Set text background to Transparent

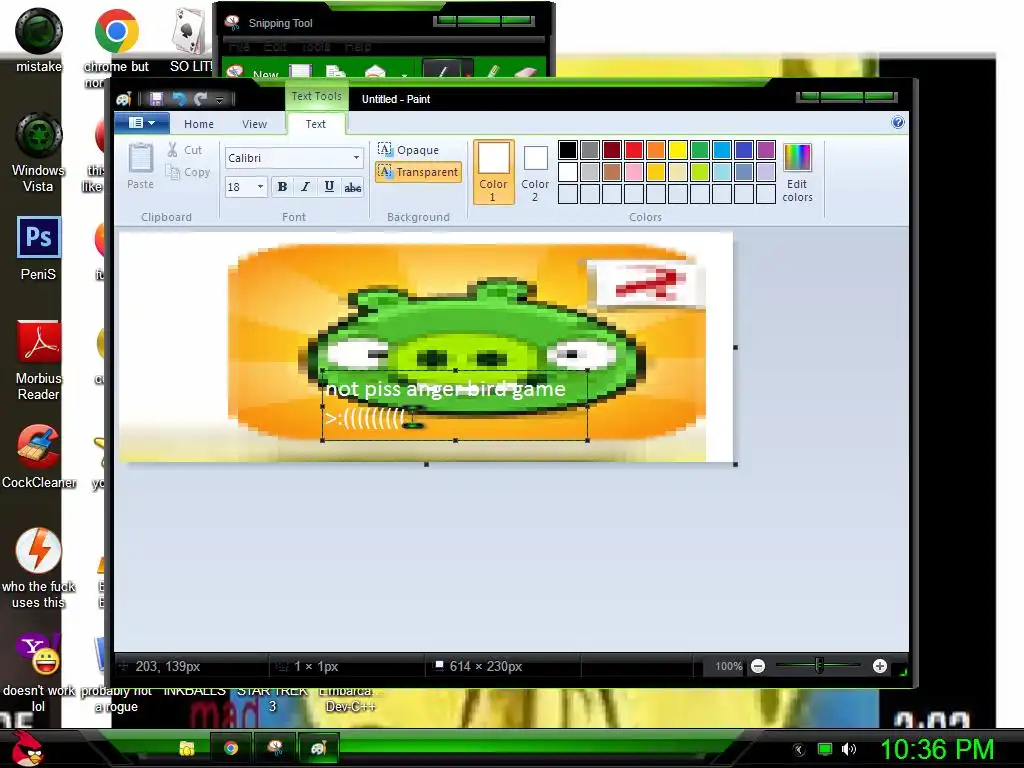click(419, 172)
